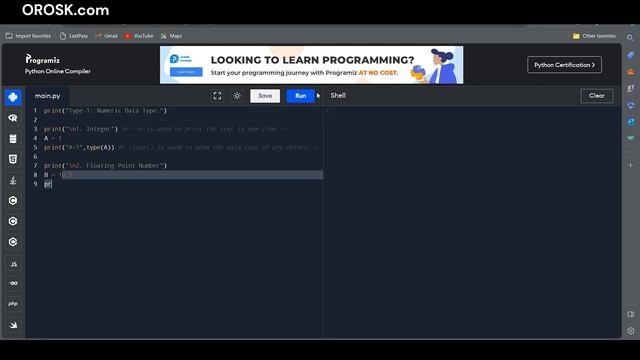Select the Python language icon in sidebar
This screenshot has height=360, width=640.
pos(13,97)
